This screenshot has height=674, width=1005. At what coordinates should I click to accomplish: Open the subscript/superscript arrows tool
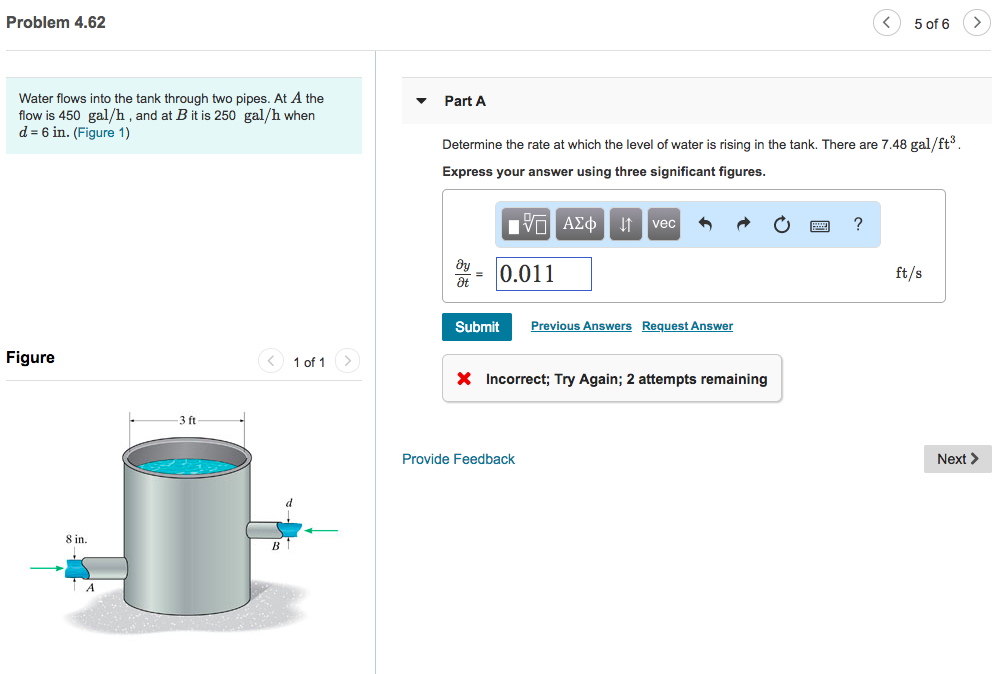[626, 224]
